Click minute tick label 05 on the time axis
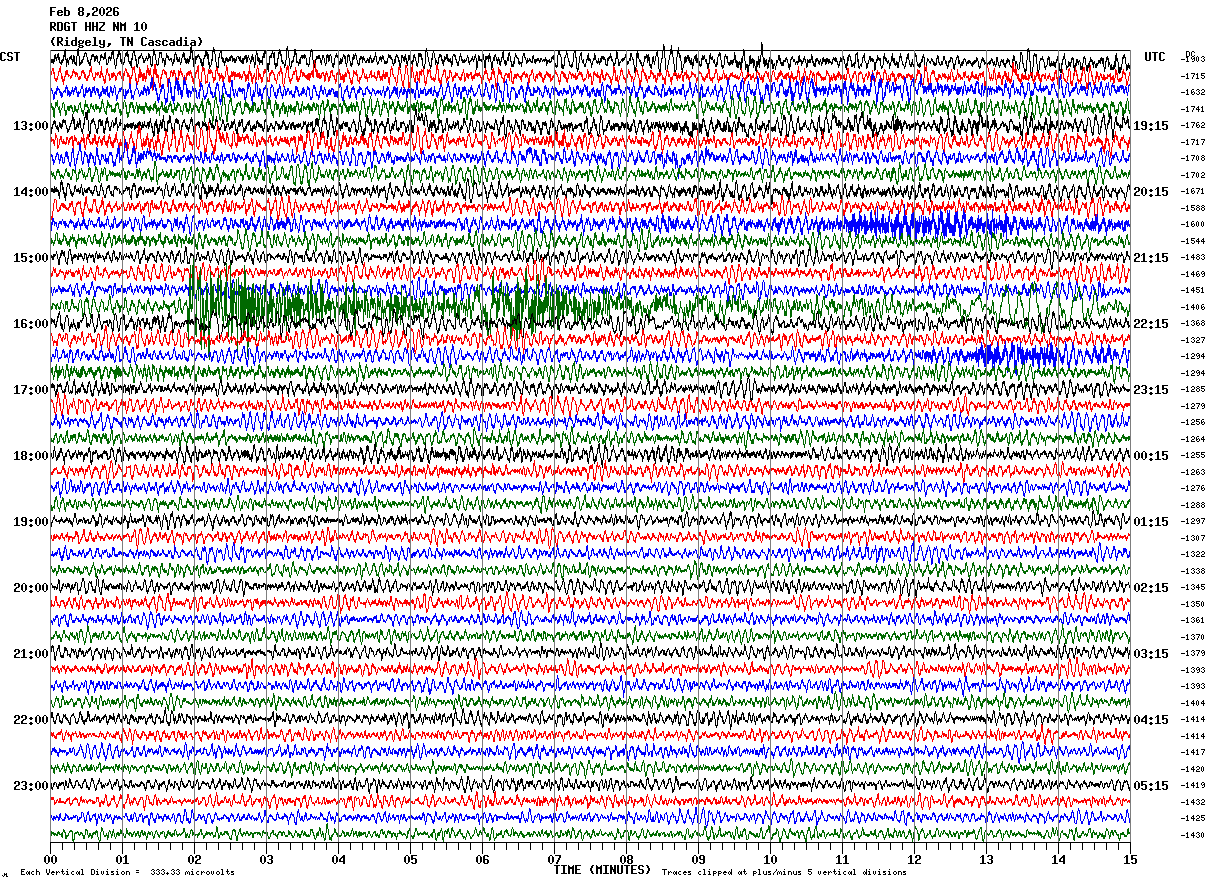 410,859
